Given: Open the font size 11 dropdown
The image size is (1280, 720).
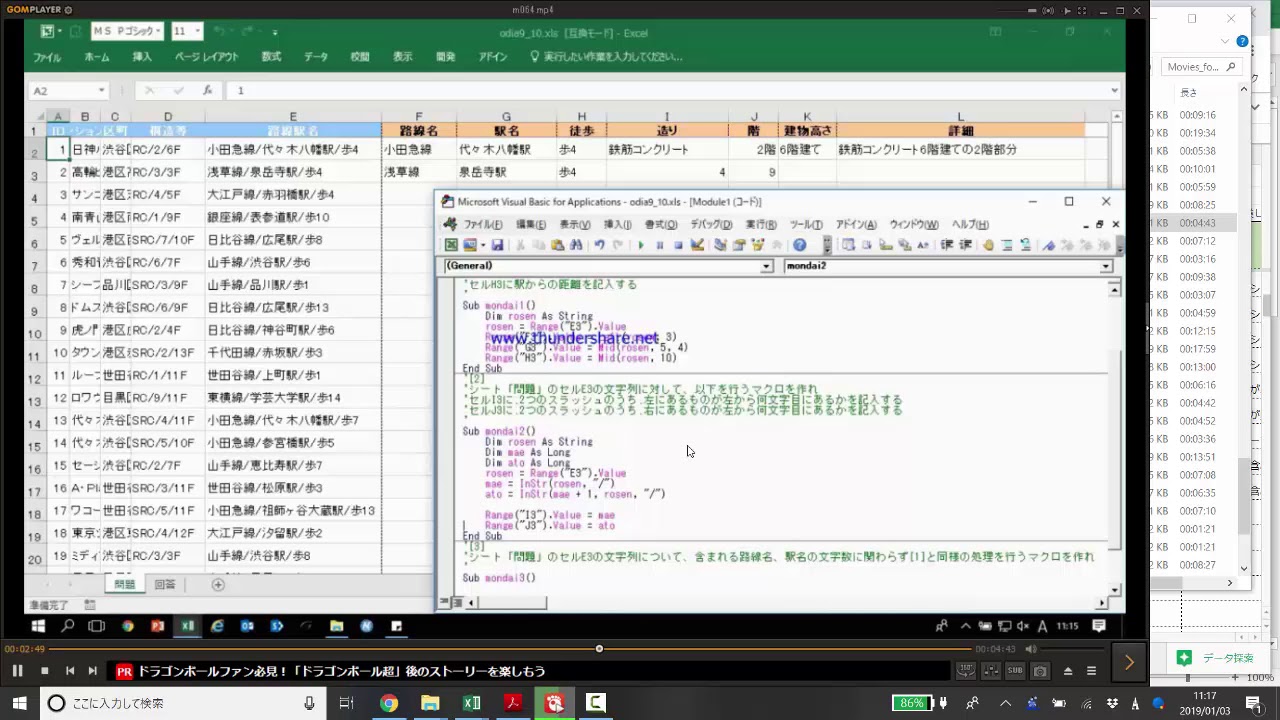Looking at the screenshot, I should [198, 32].
